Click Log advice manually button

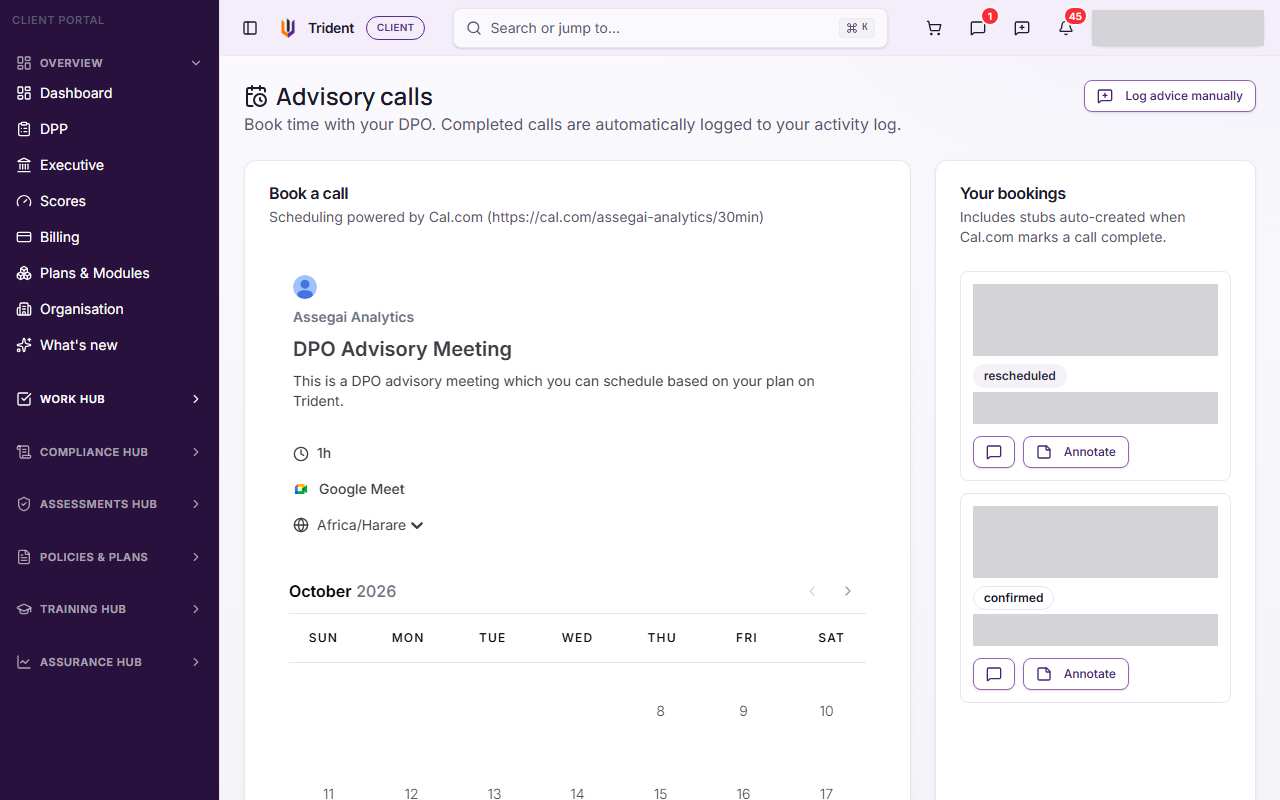click(x=1170, y=96)
